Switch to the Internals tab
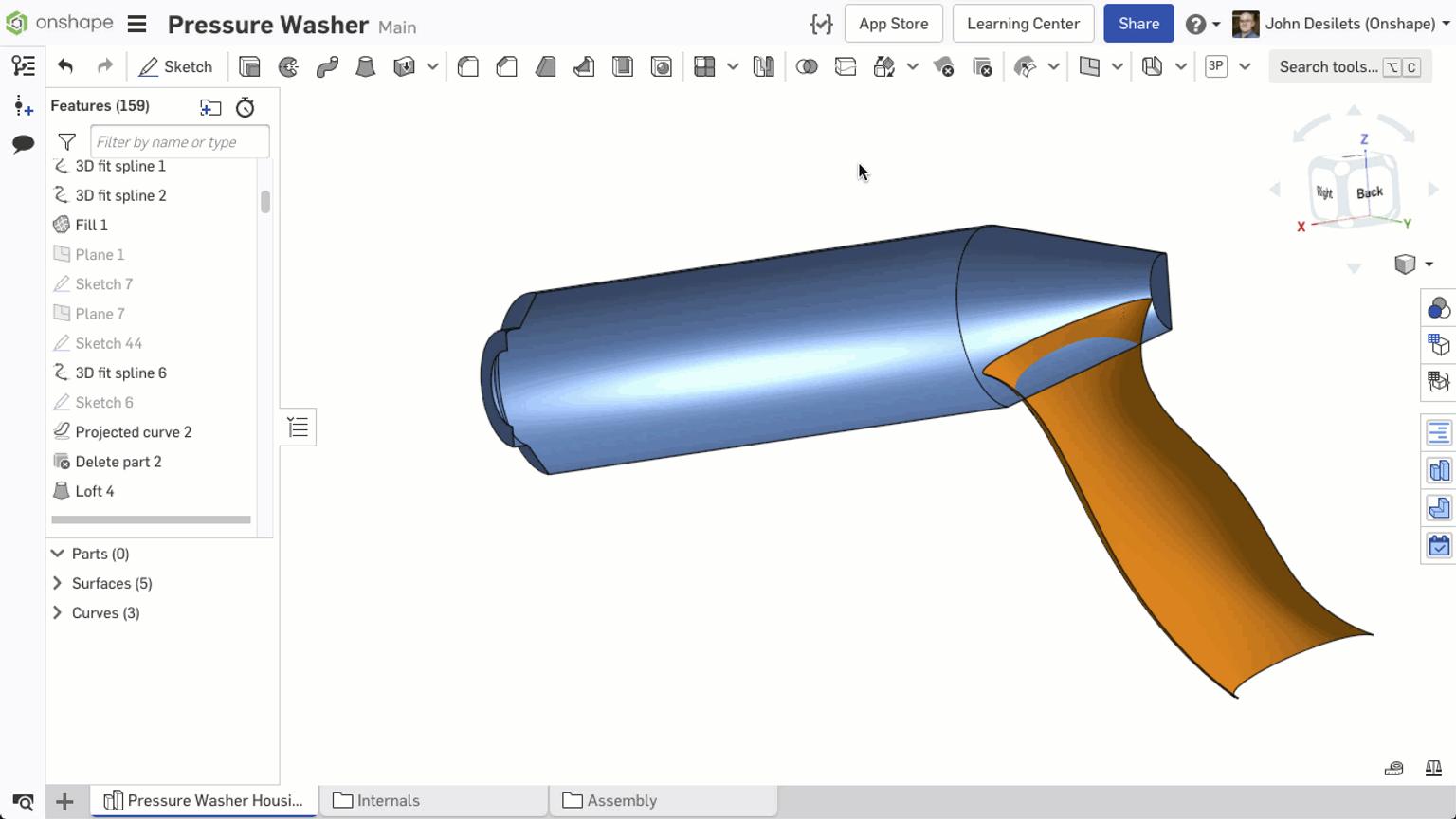Viewport: 1456px width, 819px height. (388, 800)
